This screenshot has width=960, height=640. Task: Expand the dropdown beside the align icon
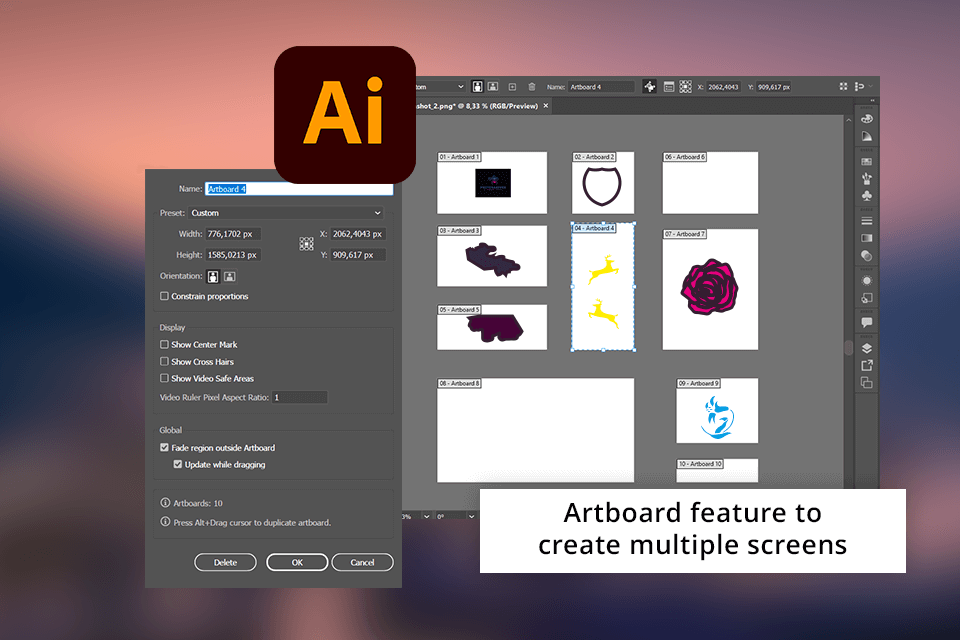click(871, 86)
